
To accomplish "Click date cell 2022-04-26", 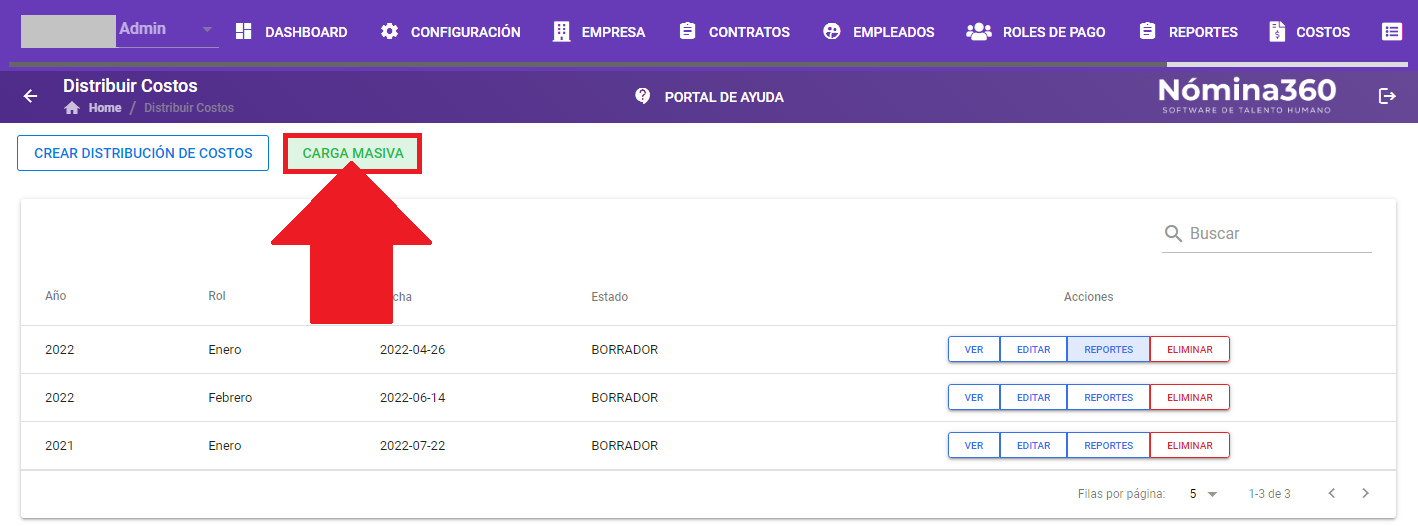I will [412, 350].
